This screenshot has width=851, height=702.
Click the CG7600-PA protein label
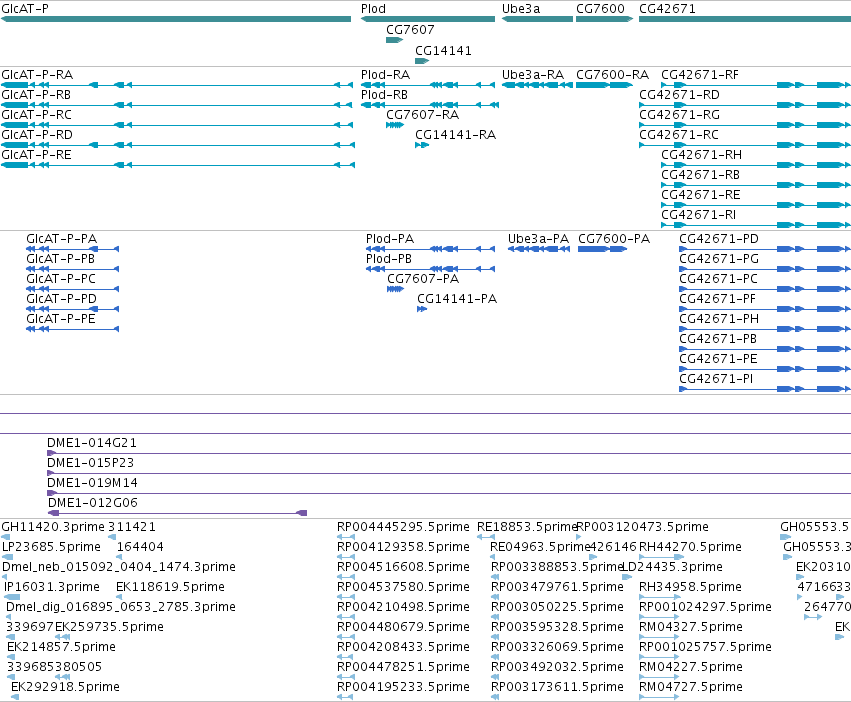tap(614, 239)
